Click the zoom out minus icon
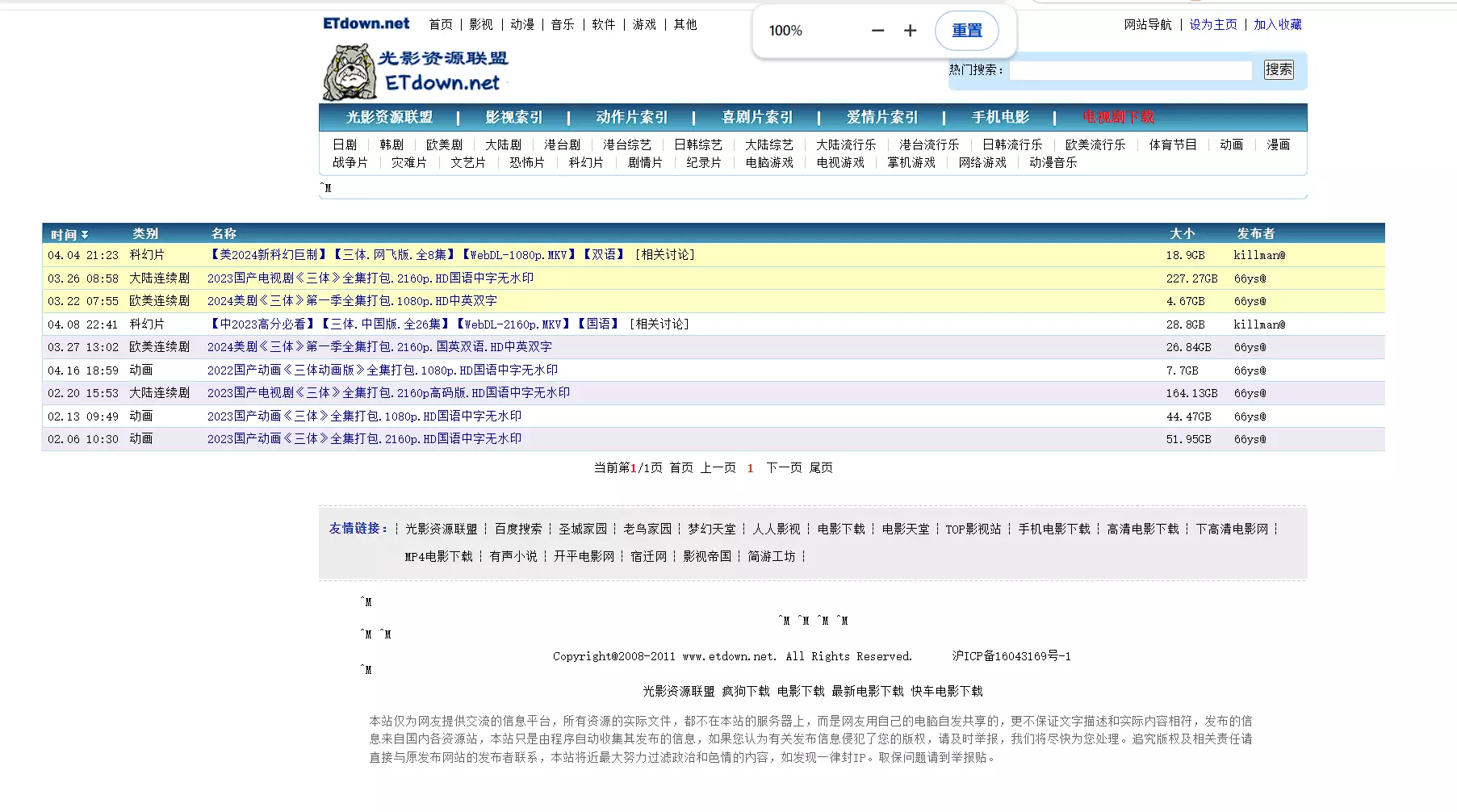This screenshot has height=812, width=1457. click(877, 31)
